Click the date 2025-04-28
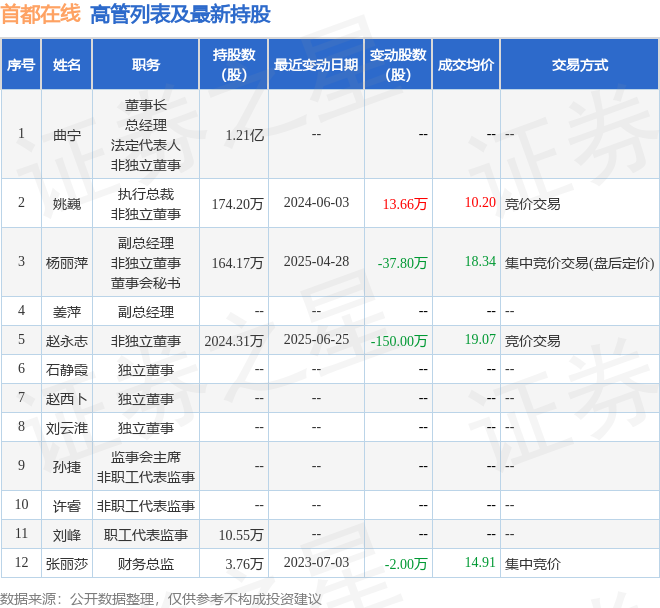This screenshot has height=608, width=660. pos(316,261)
